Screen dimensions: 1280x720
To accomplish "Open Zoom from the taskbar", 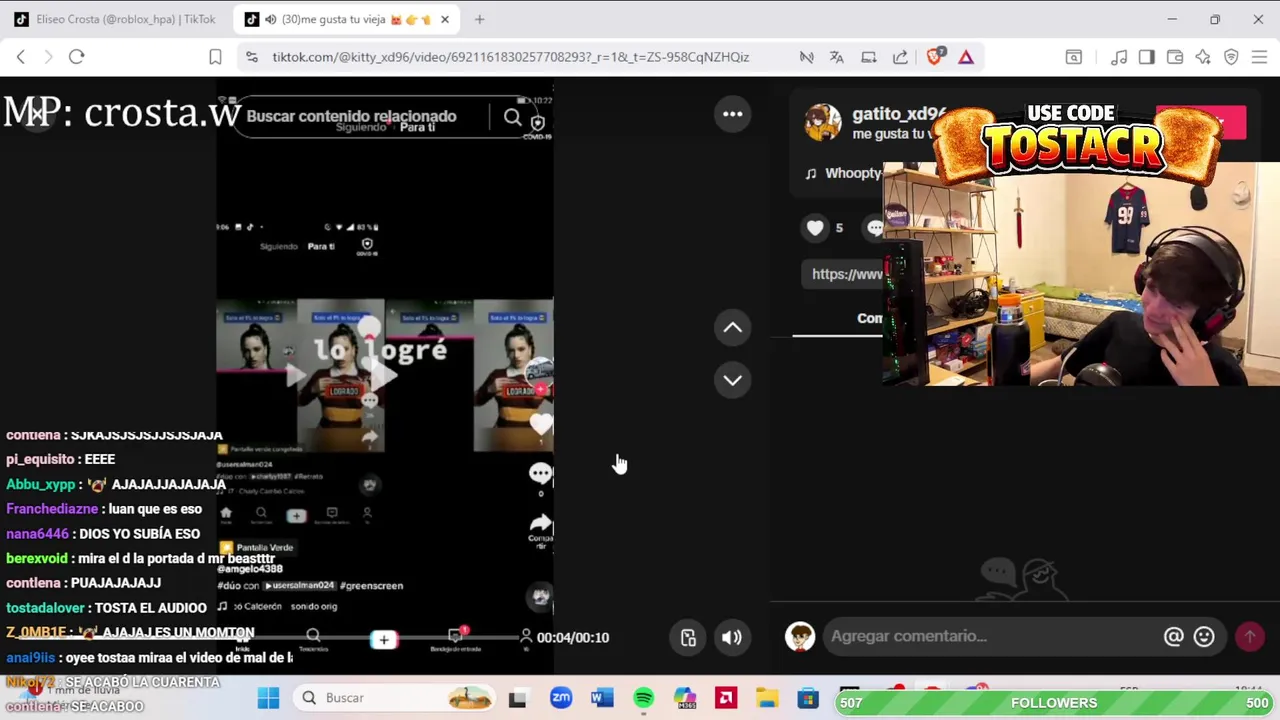I will [561, 698].
